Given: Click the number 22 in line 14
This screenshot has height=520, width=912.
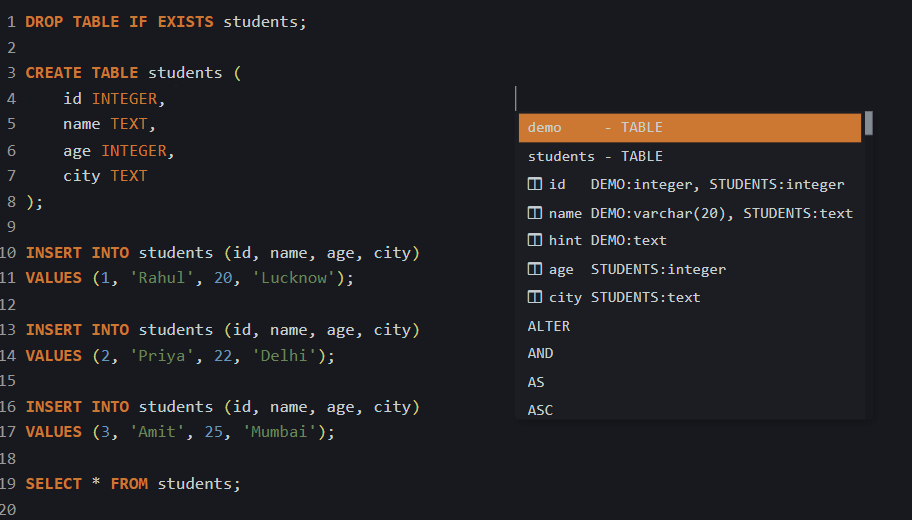Looking at the screenshot, I should [x=223, y=355].
